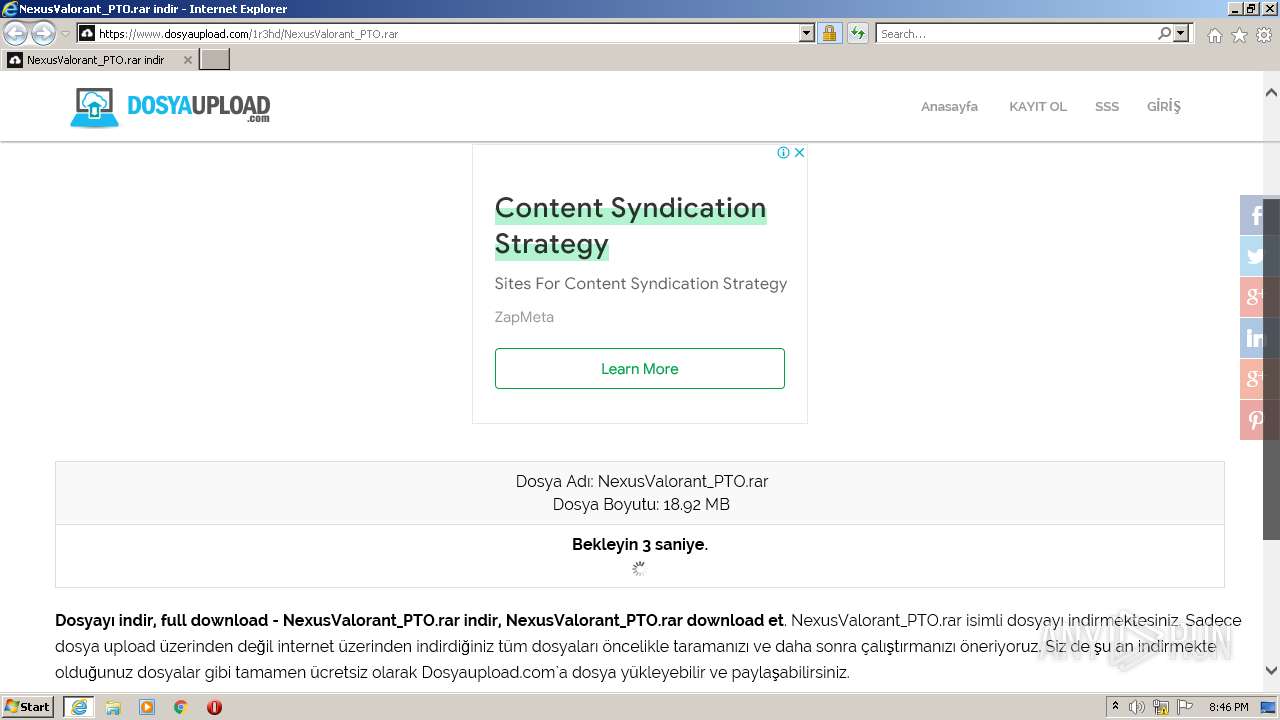Open Internet Explorer taskbar icon
This screenshot has width=1280, height=720.
[x=79, y=707]
